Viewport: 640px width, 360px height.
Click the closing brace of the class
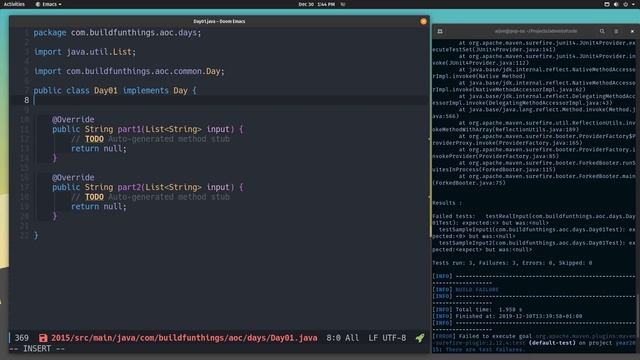(36, 235)
